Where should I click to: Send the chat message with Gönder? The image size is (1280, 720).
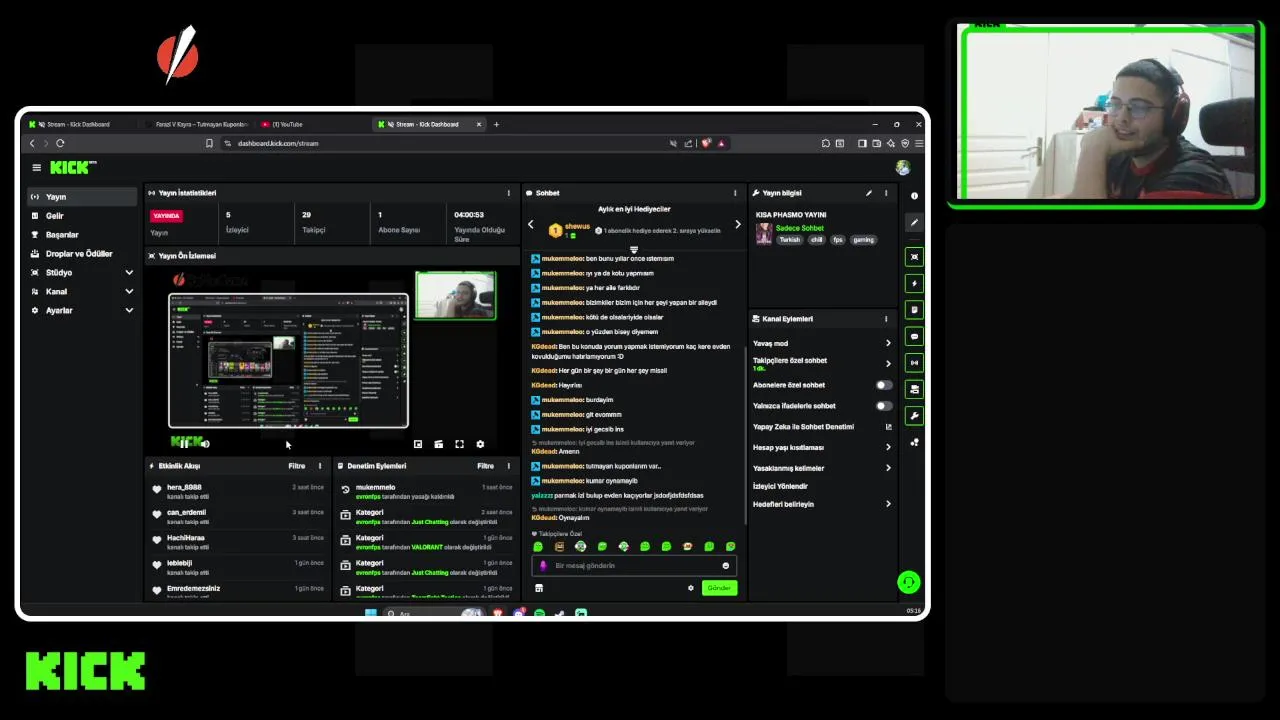click(x=719, y=588)
